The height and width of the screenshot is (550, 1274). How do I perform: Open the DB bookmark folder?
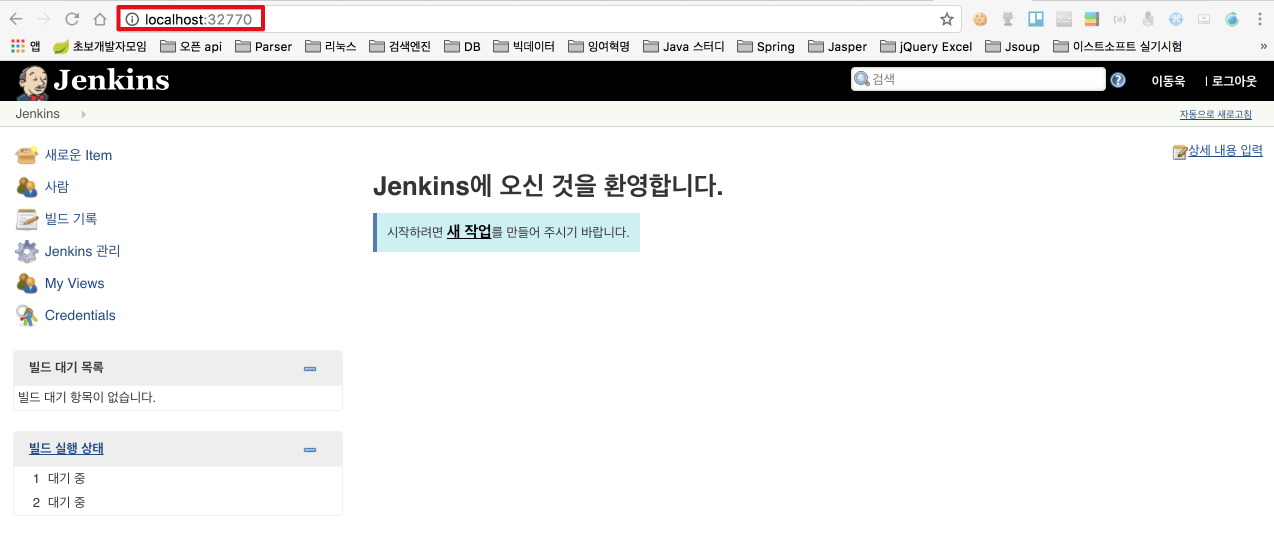coord(462,46)
